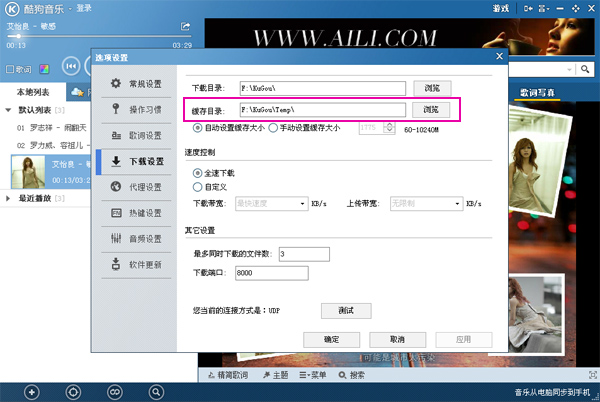Open the colorful skin swatch icon
600x402 pixels.
44,69
